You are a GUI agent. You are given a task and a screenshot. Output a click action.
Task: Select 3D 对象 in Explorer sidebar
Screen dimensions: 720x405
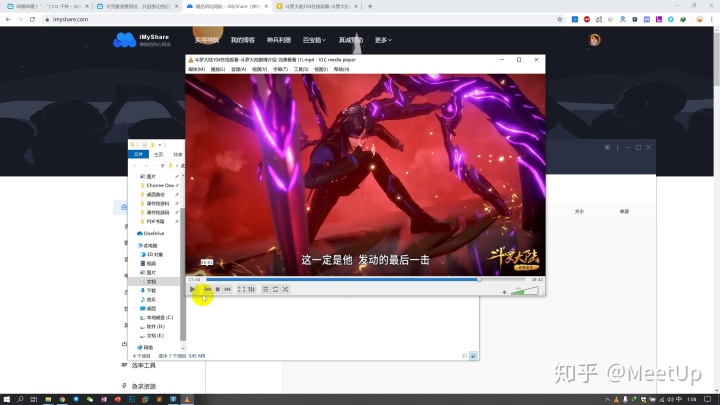click(x=152, y=254)
